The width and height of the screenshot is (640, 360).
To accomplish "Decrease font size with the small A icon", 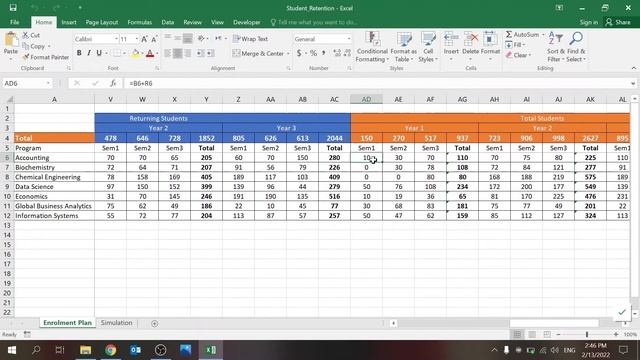I will pyautogui.click(x=154, y=39).
